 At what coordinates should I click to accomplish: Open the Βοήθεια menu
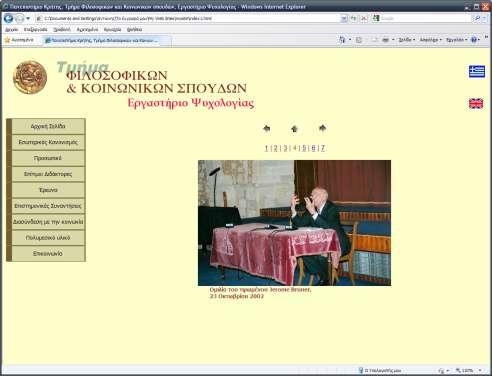[134, 30]
